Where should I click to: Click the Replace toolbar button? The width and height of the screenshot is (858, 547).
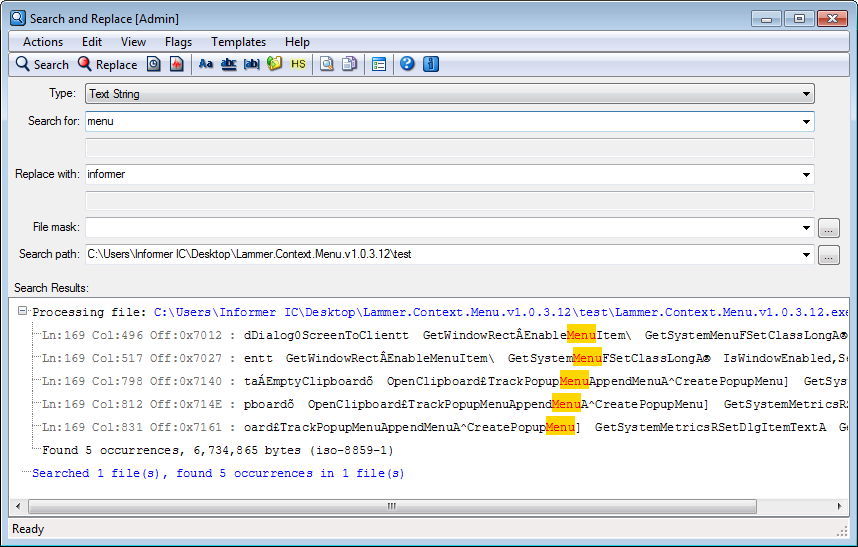click(107, 65)
